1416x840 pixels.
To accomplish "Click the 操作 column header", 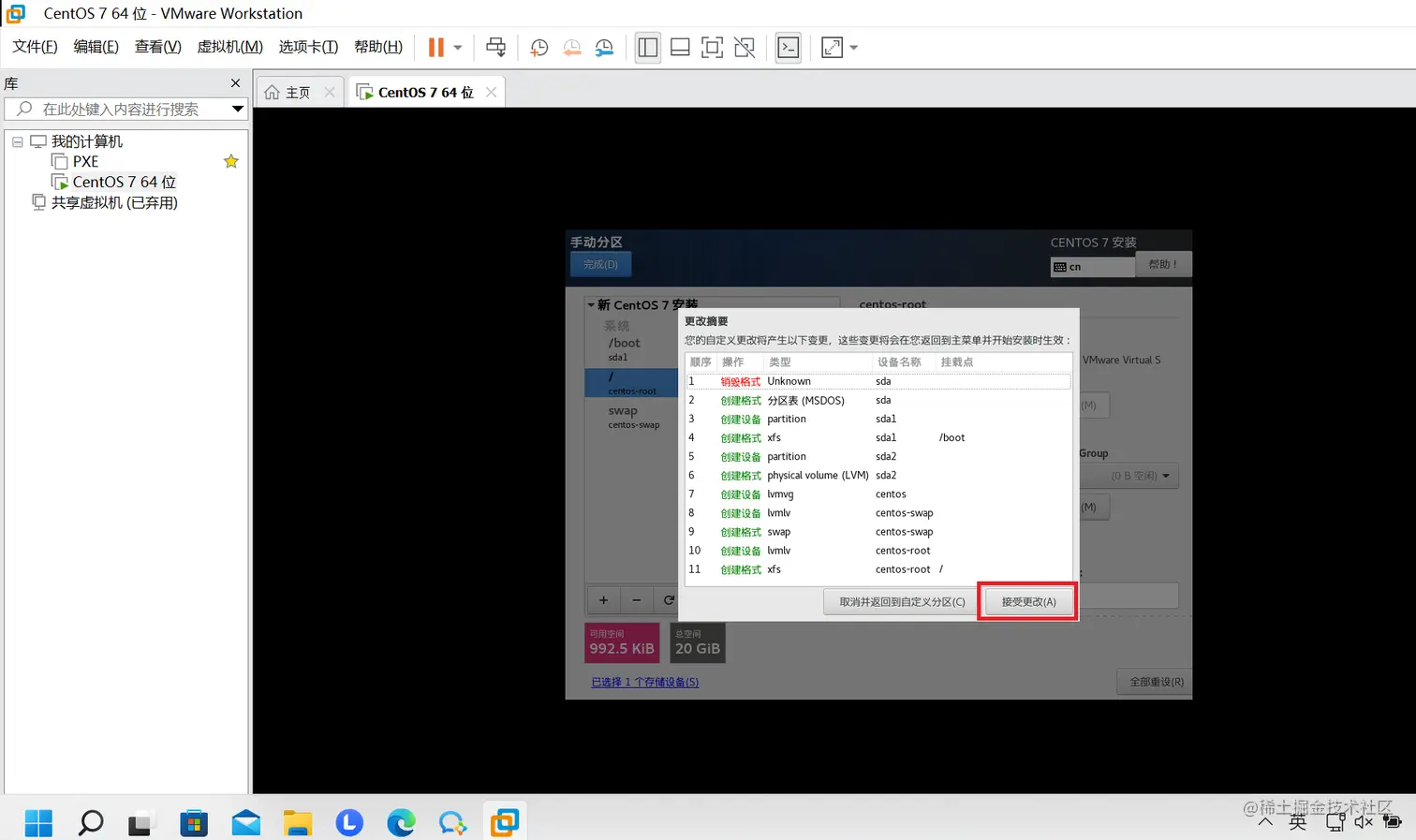I will (732, 361).
